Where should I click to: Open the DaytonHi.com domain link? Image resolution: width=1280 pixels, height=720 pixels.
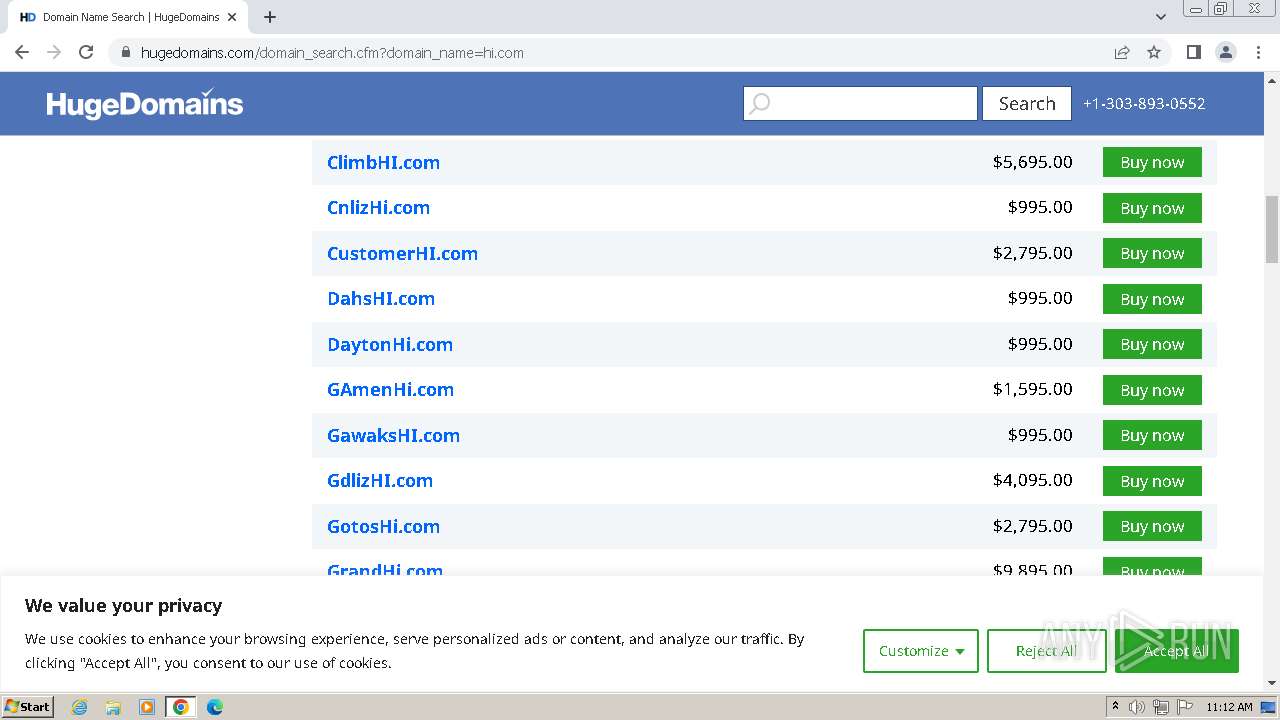click(390, 344)
